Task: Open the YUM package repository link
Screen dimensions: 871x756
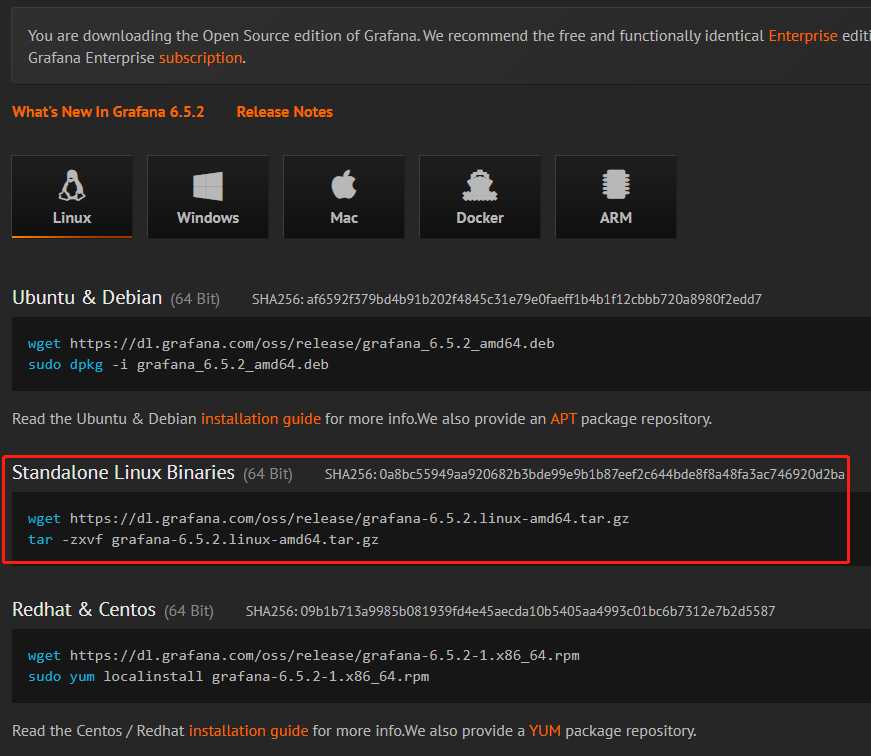Action: click(544, 730)
